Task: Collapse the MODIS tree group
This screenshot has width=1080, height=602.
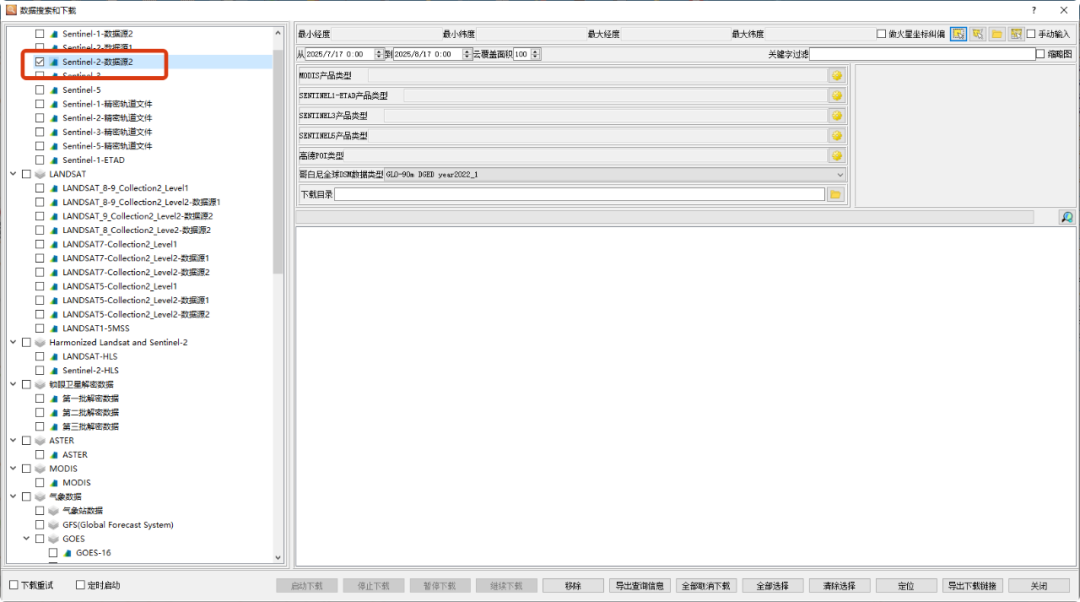Action: pos(13,468)
